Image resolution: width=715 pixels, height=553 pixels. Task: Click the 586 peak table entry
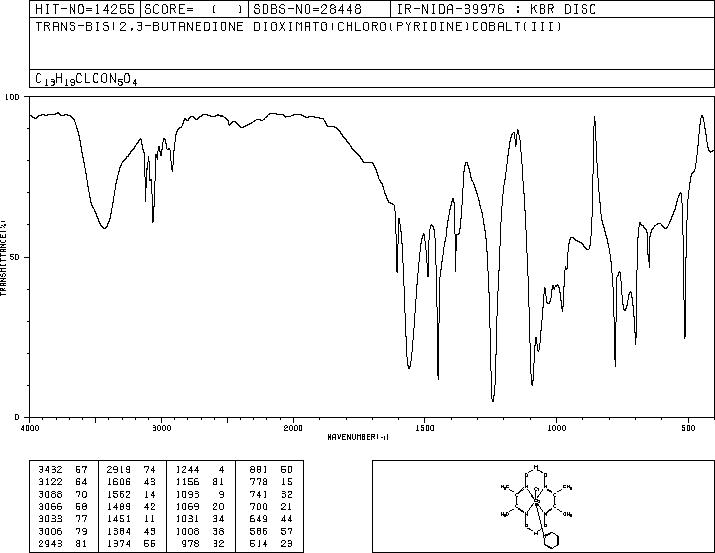271,531
